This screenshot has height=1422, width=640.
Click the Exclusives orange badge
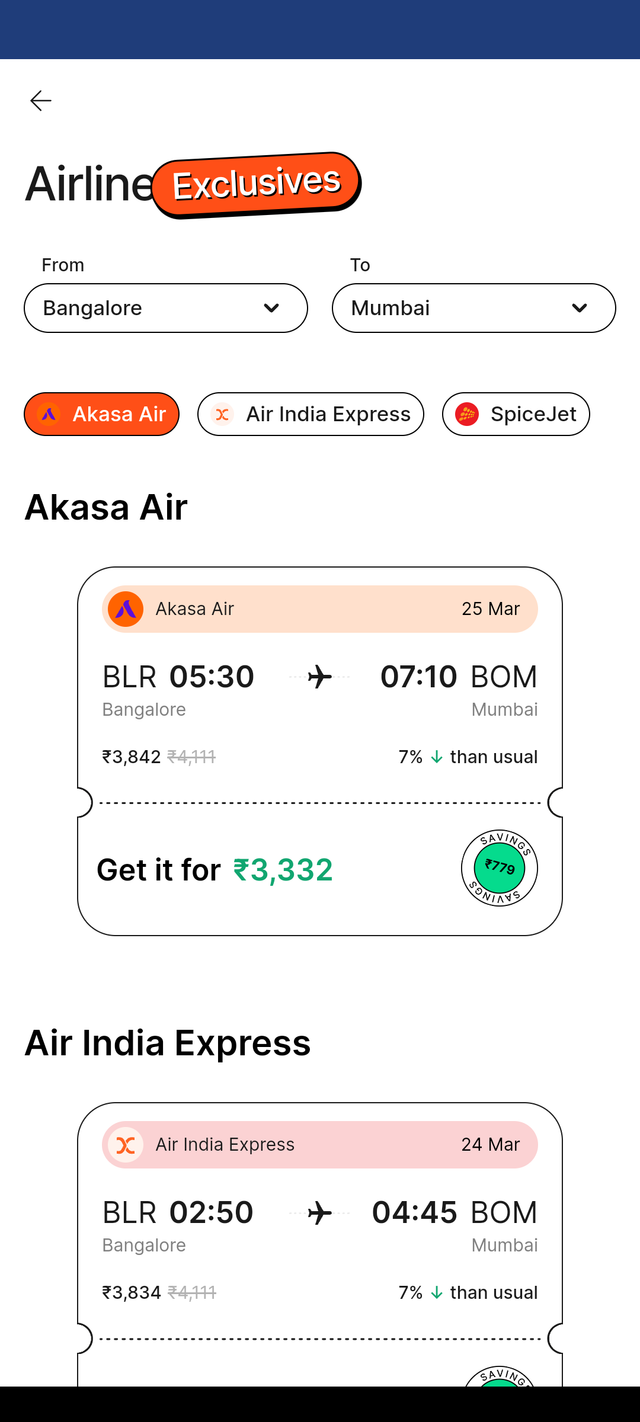tap(257, 184)
